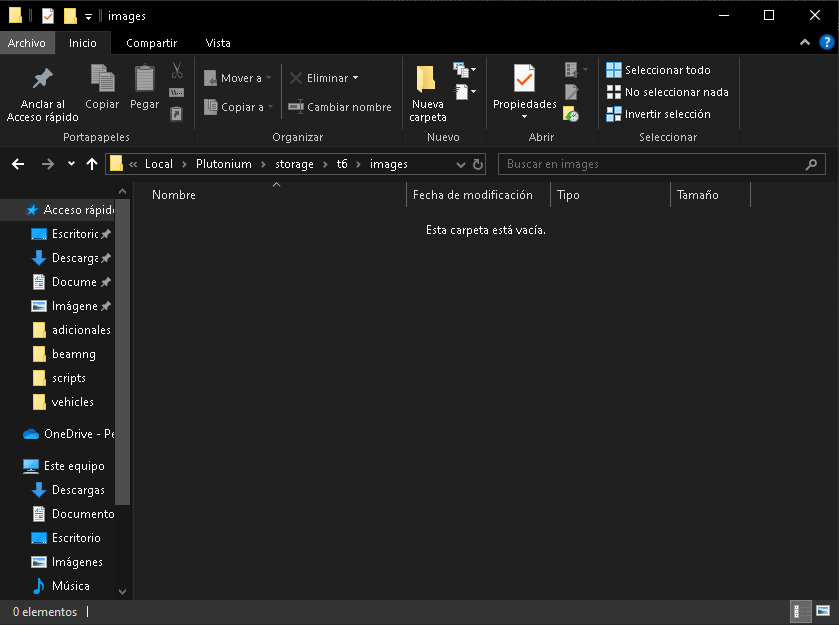Switch to the Vista tab

[x=218, y=43]
